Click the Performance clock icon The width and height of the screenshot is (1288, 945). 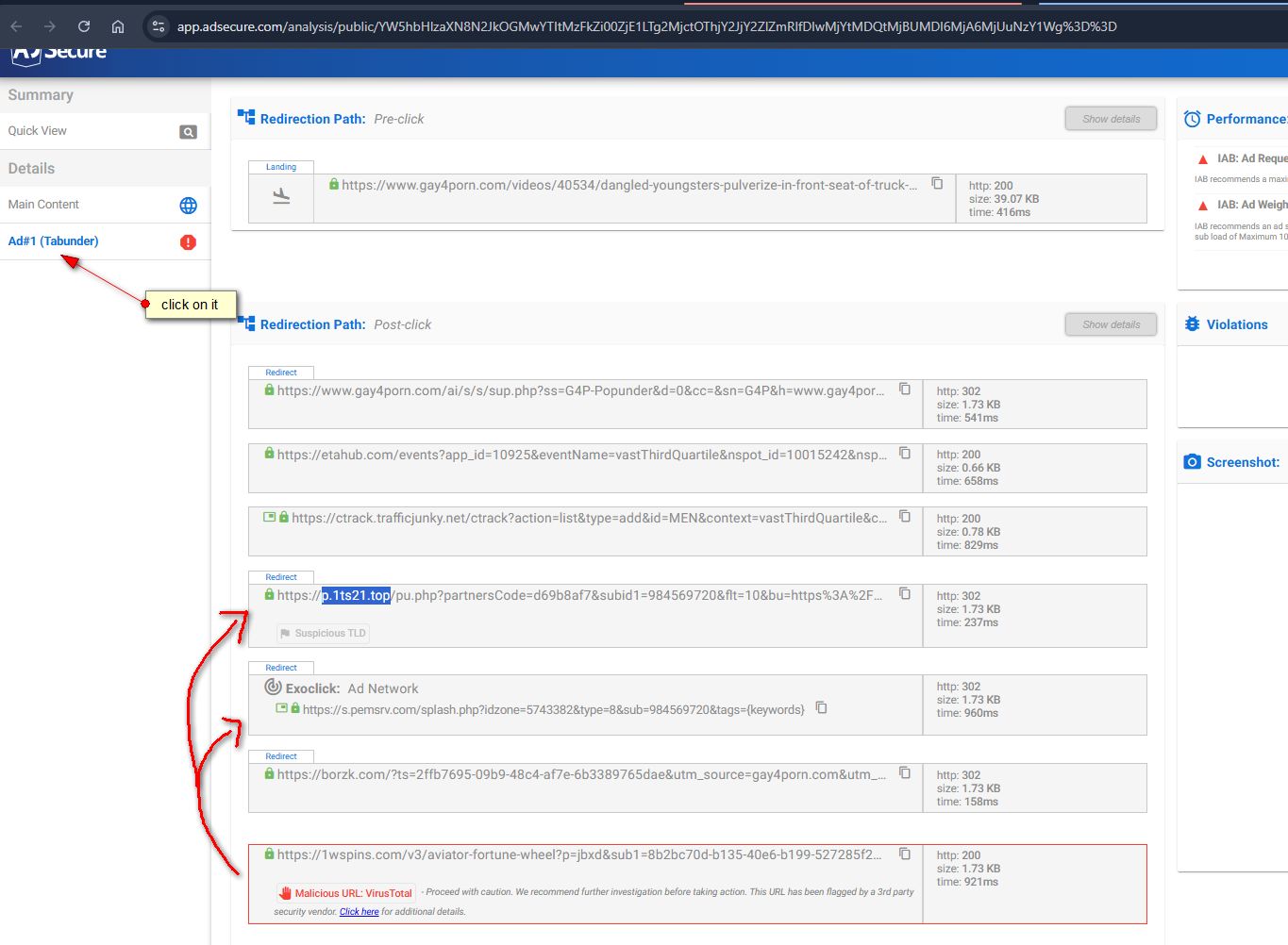1193,119
